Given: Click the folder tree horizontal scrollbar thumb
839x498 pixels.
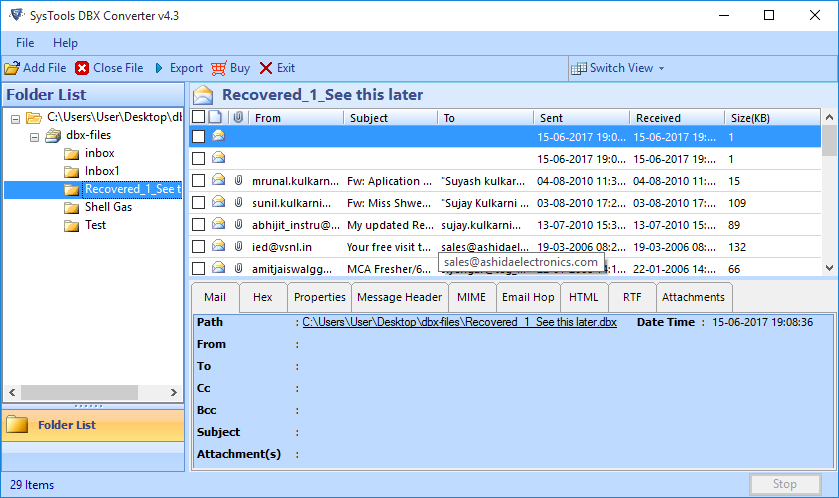Looking at the screenshot, I should [x=79, y=393].
